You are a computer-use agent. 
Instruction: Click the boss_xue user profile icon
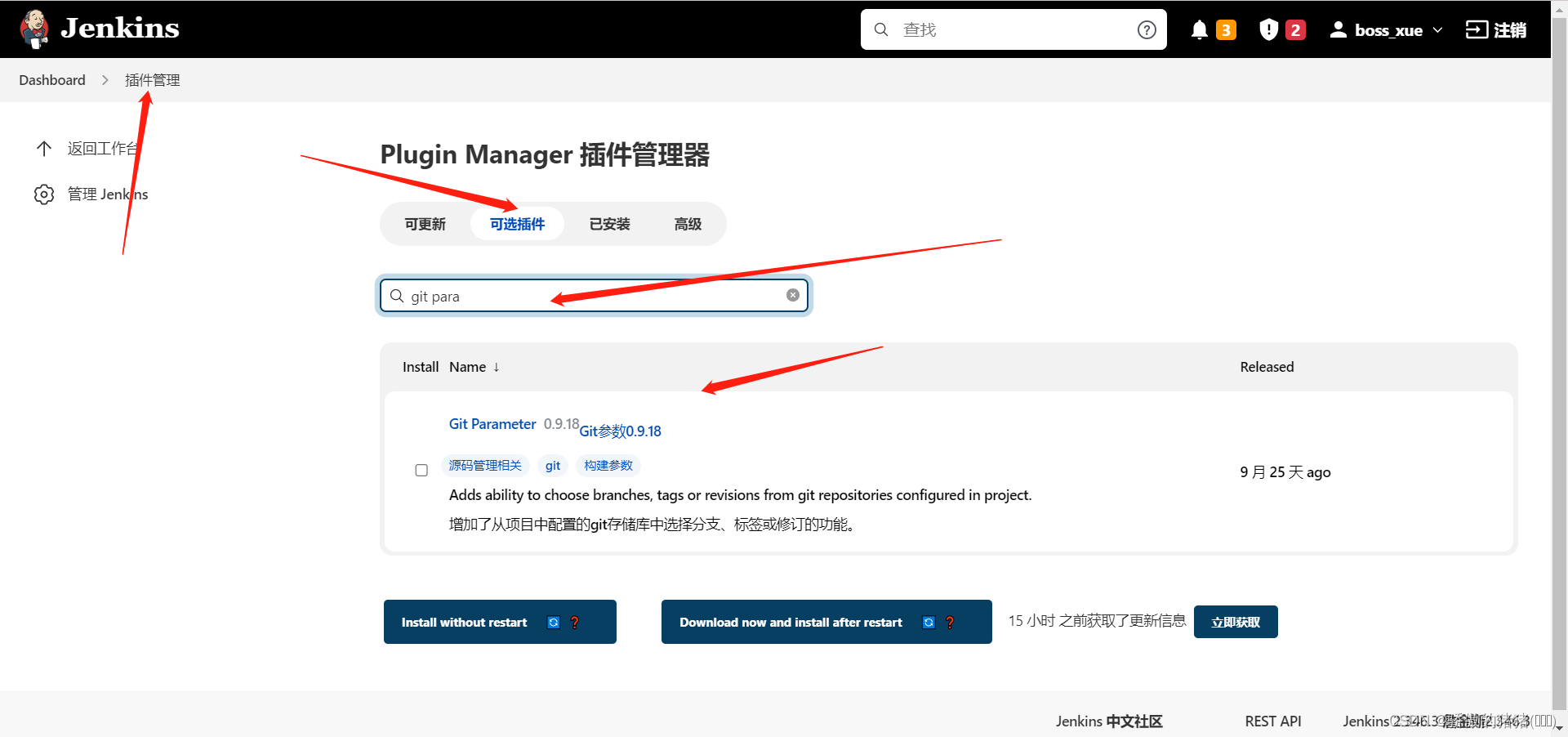coord(1338,30)
